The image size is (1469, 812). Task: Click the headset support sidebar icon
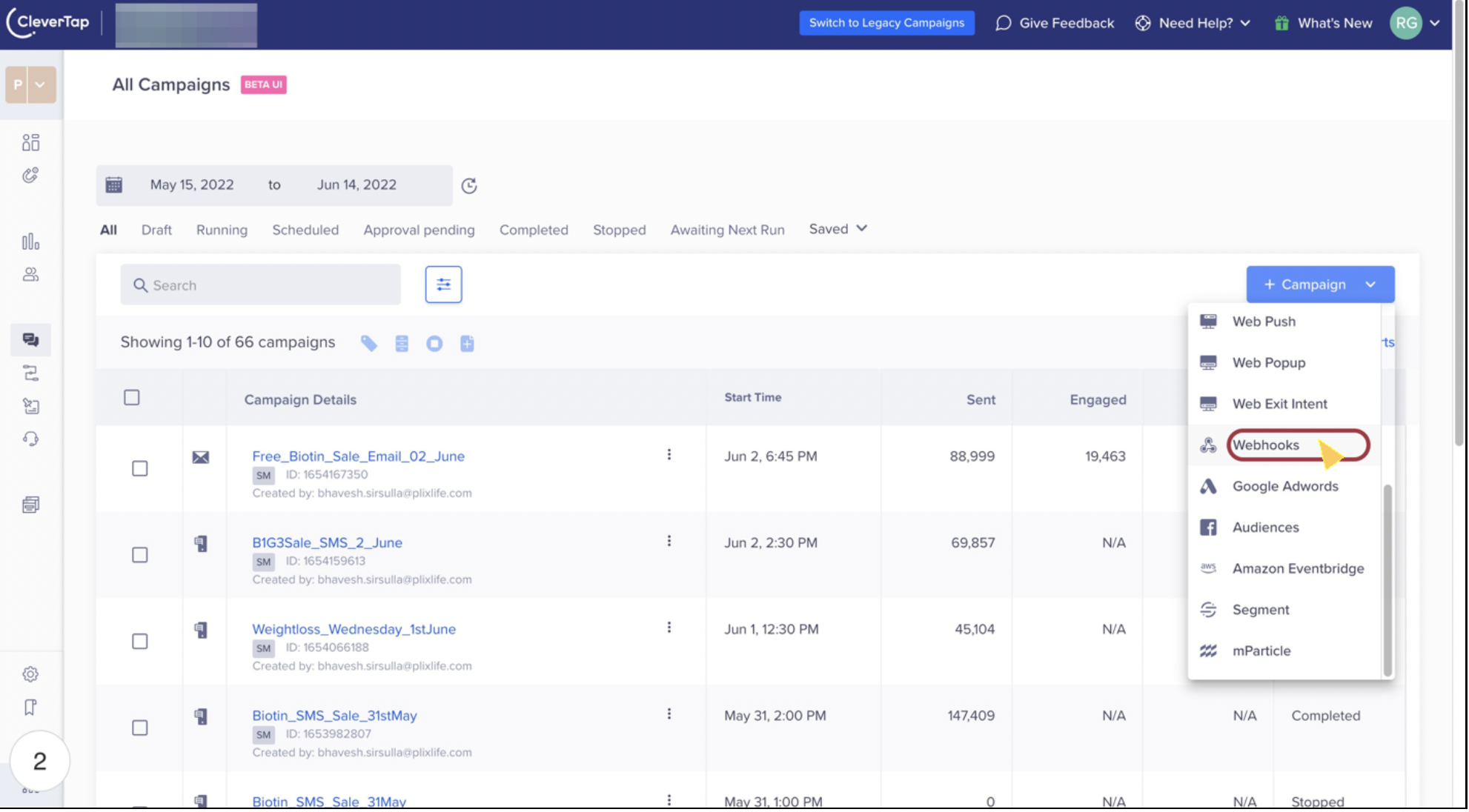tap(30, 439)
